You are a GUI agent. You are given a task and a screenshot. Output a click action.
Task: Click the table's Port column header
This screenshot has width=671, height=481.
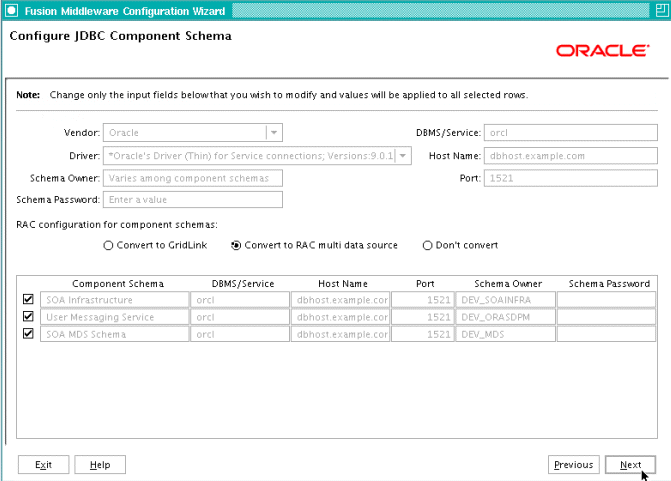pyautogui.click(x=425, y=284)
